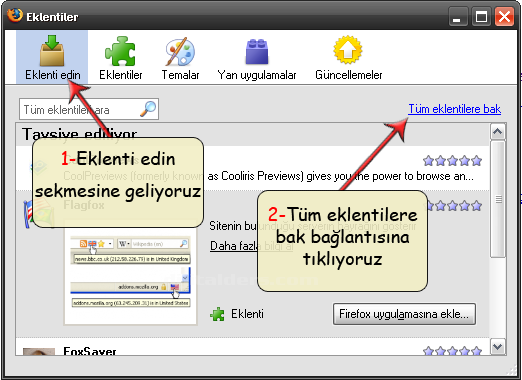Screen dimensions: 522x380
Task: Maximize the Eklentiler window
Action: [481, 17]
